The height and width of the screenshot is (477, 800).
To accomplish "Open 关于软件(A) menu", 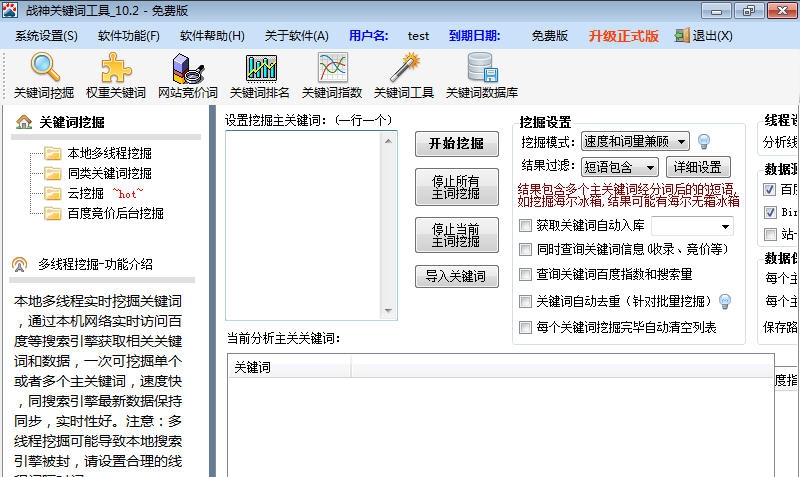I will (296, 36).
